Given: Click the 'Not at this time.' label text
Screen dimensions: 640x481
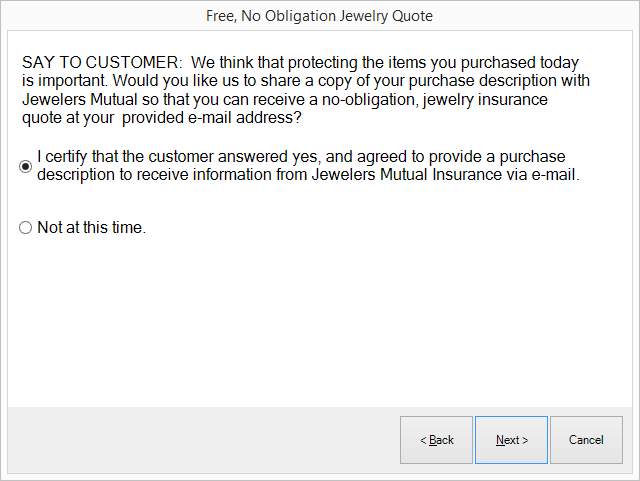Looking at the screenshot, I should point(91,228).
